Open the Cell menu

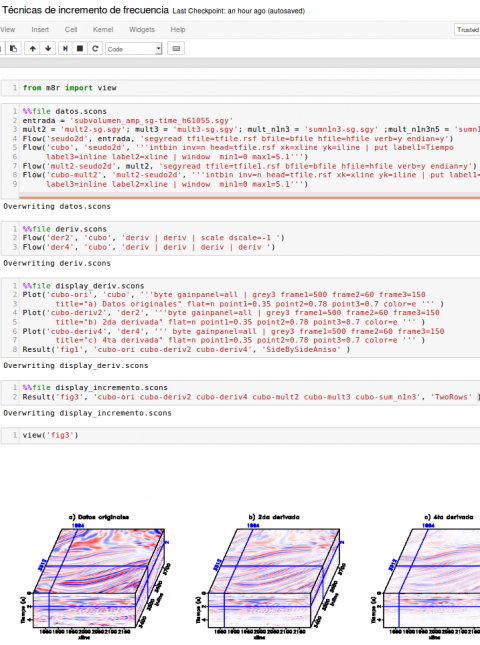click(x=71, y=30)
